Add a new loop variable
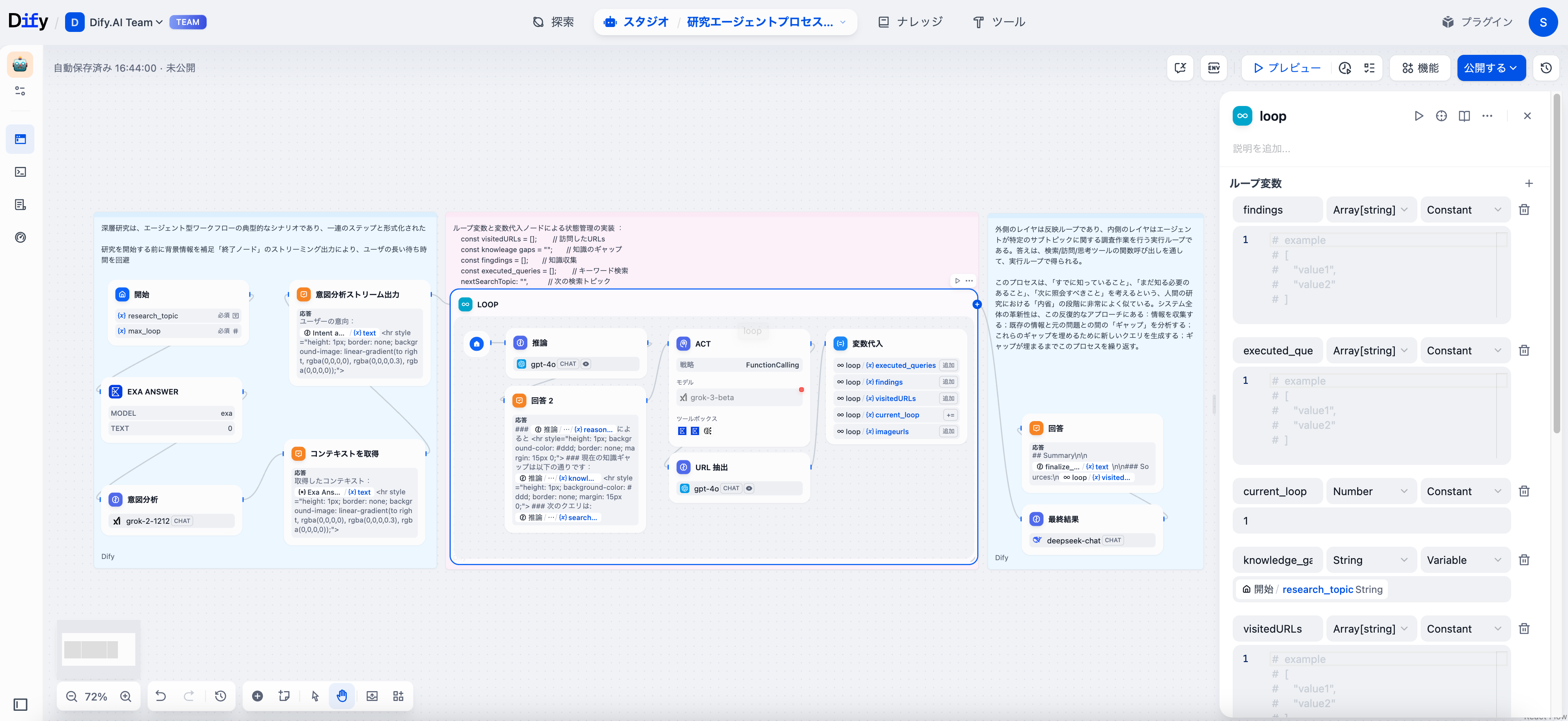1568x721 pixels. [x=1528, y=183]
